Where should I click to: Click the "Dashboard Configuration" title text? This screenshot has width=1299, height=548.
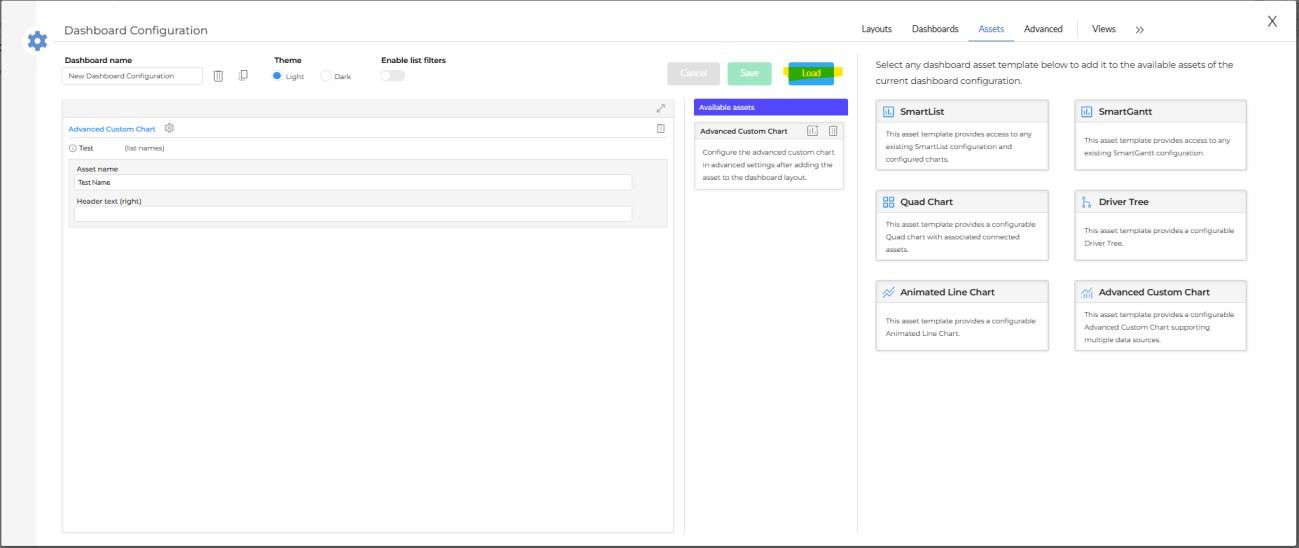tap(136, 31)
